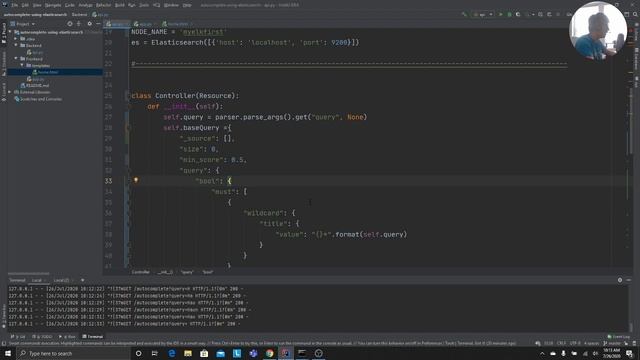
Task: Open the Edit menu
Action: 25,5
